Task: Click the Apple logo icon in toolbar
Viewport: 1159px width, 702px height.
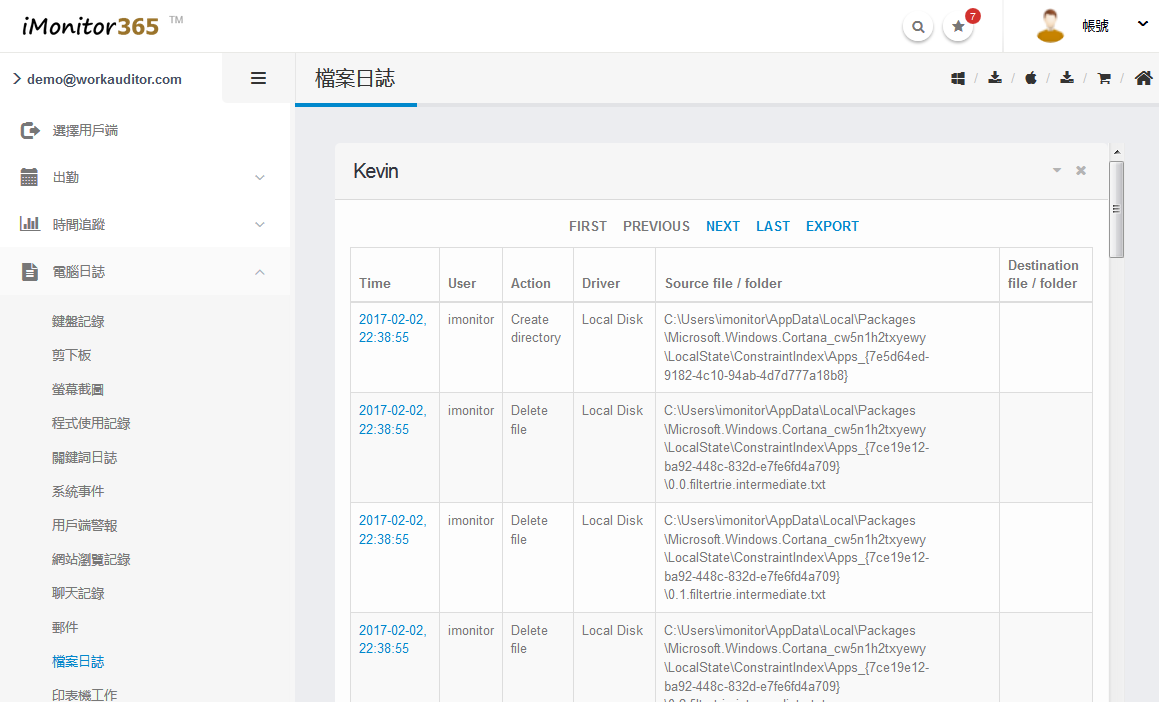Action: tap(1031, 78)
